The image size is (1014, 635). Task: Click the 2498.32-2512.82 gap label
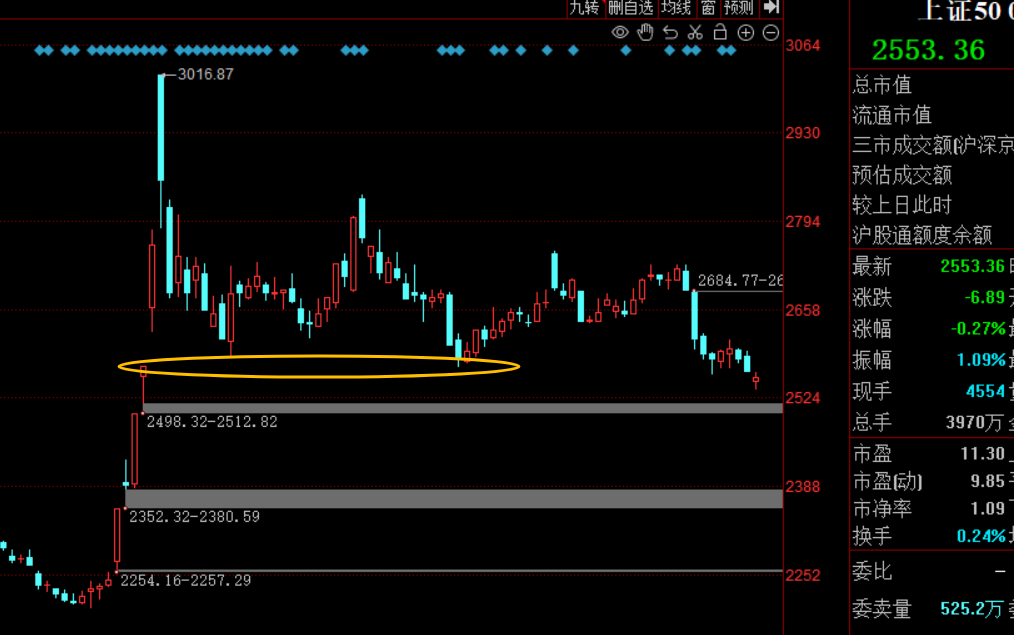212,422
